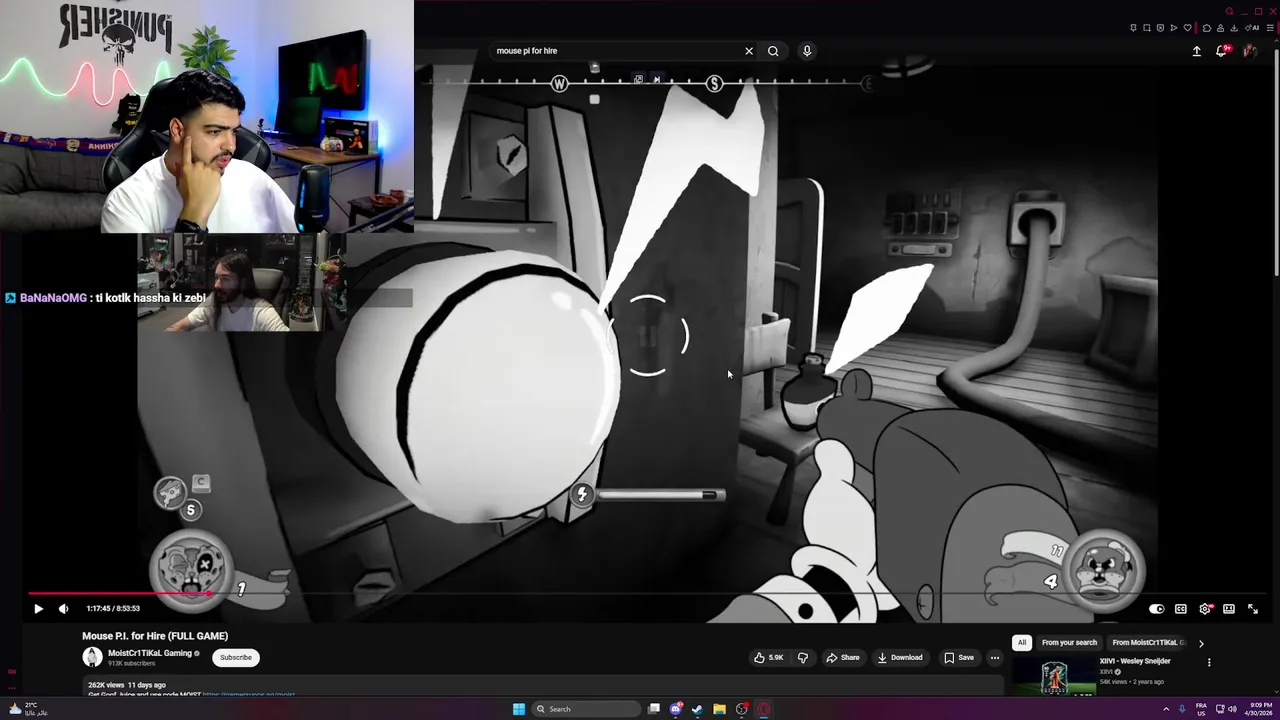Image resolution: width=1280 pixels, height=720 pixels.
Task: Open the channel avatar under the video
Action: tap(92, 657)
